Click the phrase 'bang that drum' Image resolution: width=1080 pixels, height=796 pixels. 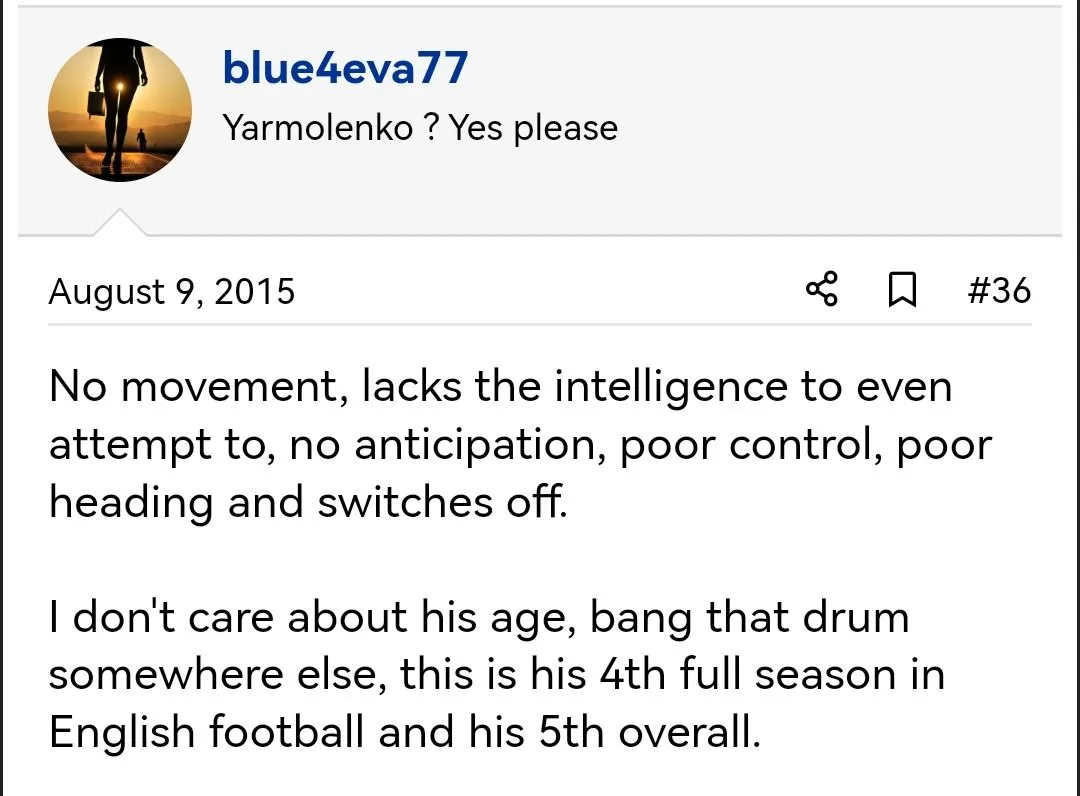pos(749,617)
